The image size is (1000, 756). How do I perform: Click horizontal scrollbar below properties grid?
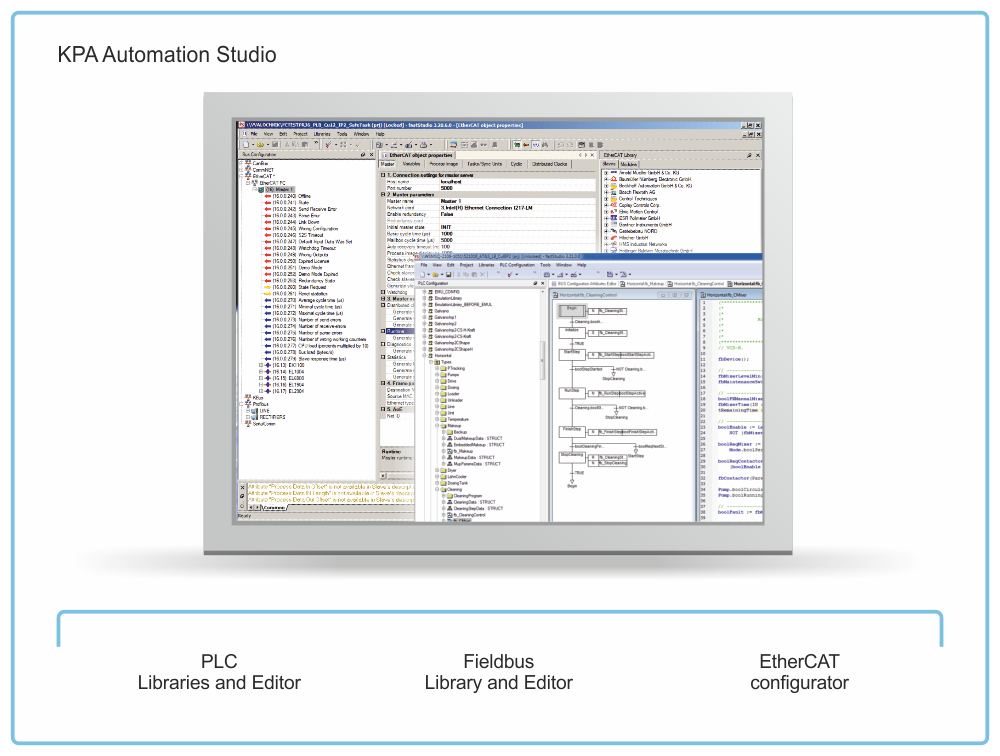[397, 476]
